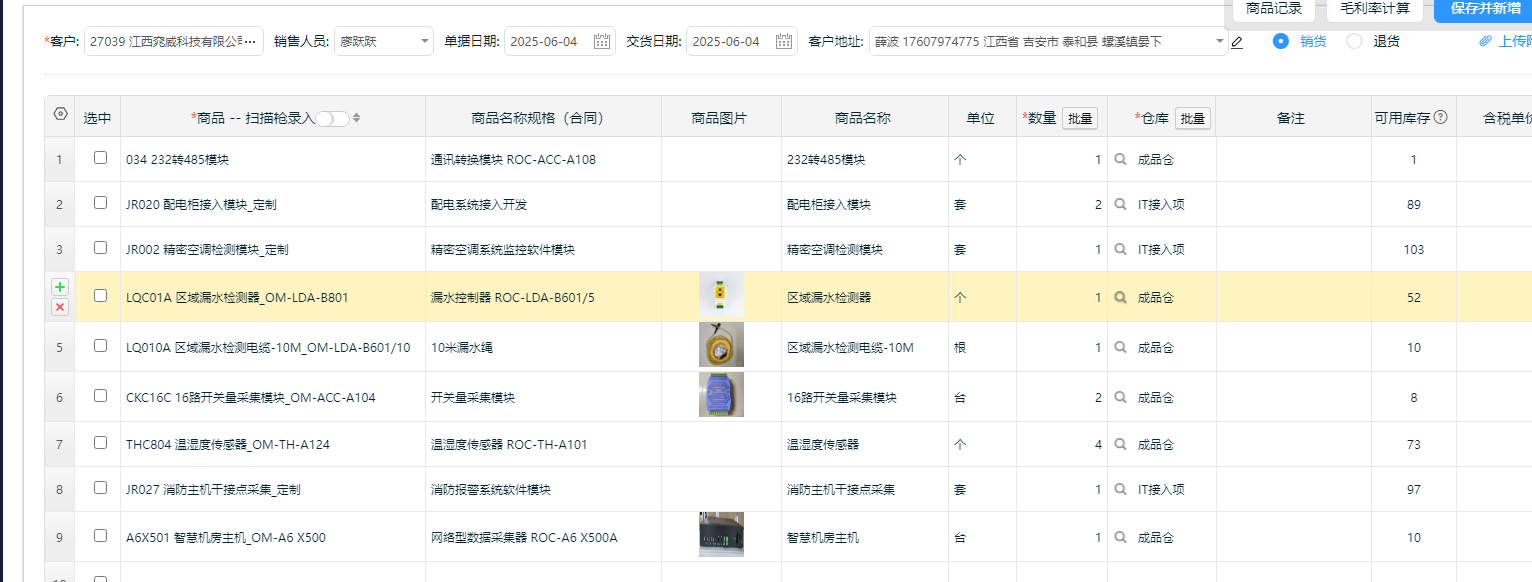The height and width of the screenshot is (582, 1532).
Task: Open the table column settings gear icon
Action: coord(60,116)
